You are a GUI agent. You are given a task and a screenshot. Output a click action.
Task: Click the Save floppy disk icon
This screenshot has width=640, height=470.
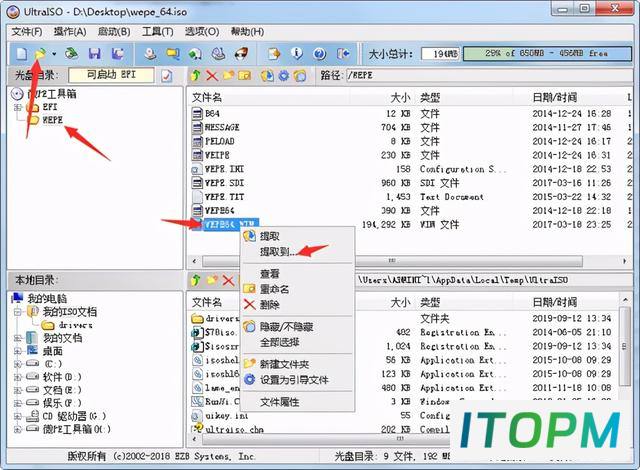[x=95, y=53]
